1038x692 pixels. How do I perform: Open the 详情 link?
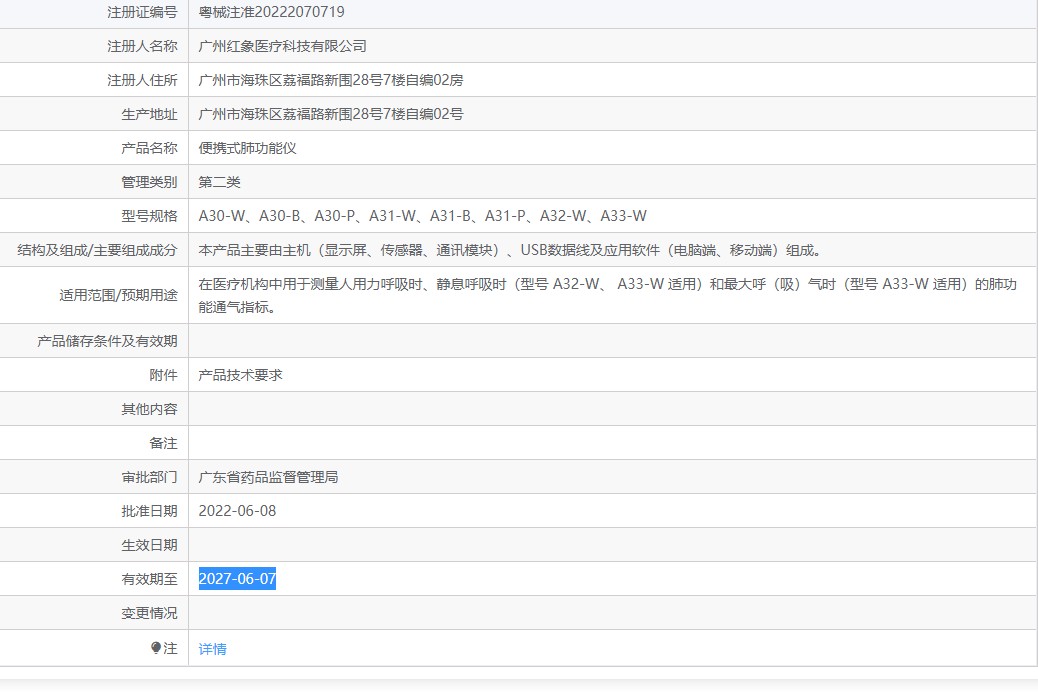click(212, 649)
